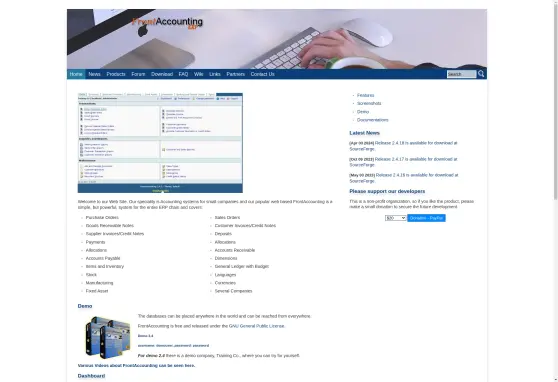Click the Contact Us menu item

coord(263,74)
